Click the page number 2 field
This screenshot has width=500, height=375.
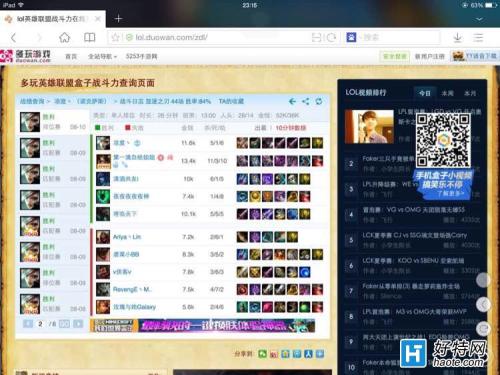40,324
